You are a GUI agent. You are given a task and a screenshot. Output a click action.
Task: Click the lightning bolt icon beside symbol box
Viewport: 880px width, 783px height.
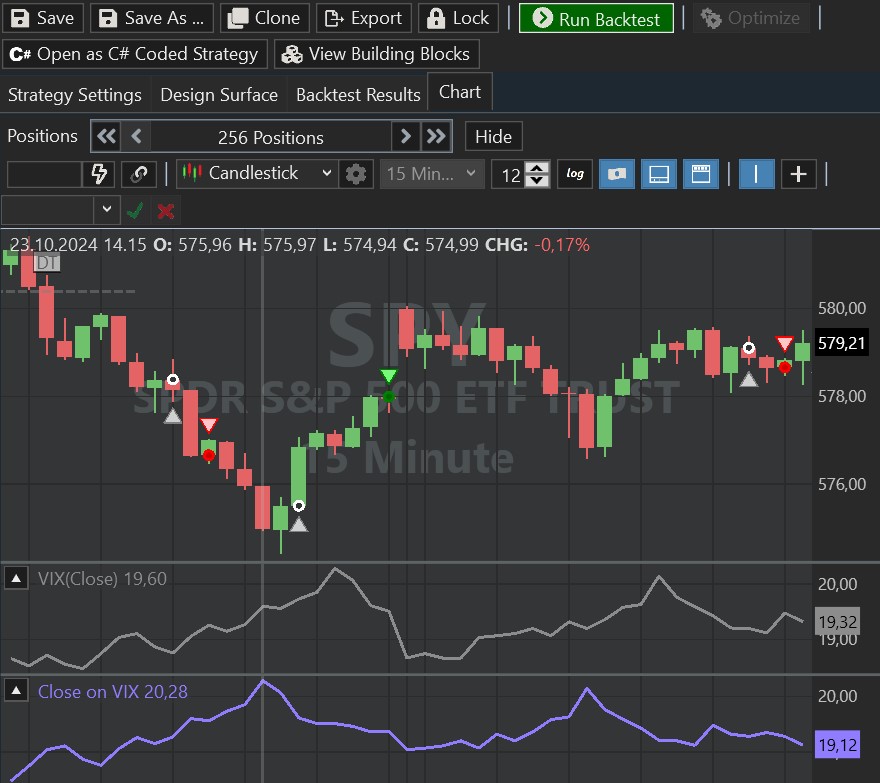99,174
